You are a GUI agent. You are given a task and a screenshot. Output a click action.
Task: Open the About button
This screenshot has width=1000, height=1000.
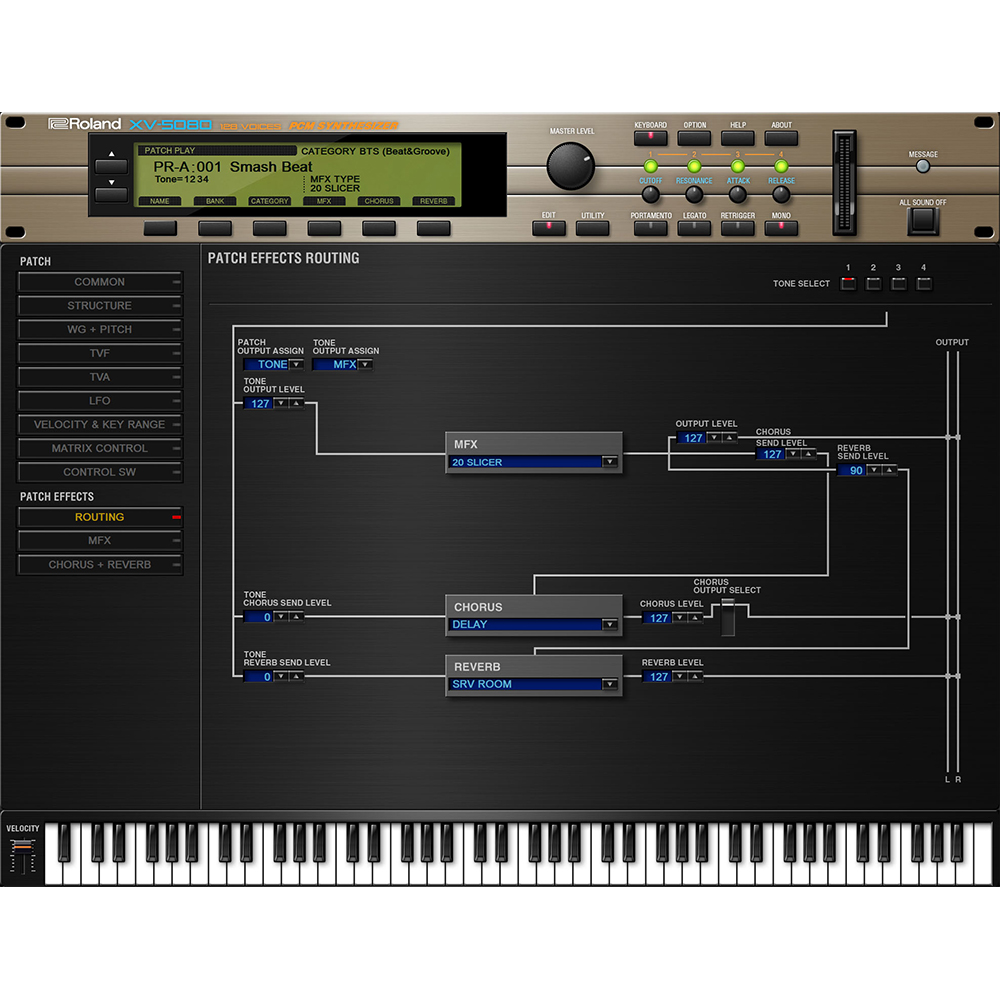click(781, 138)
